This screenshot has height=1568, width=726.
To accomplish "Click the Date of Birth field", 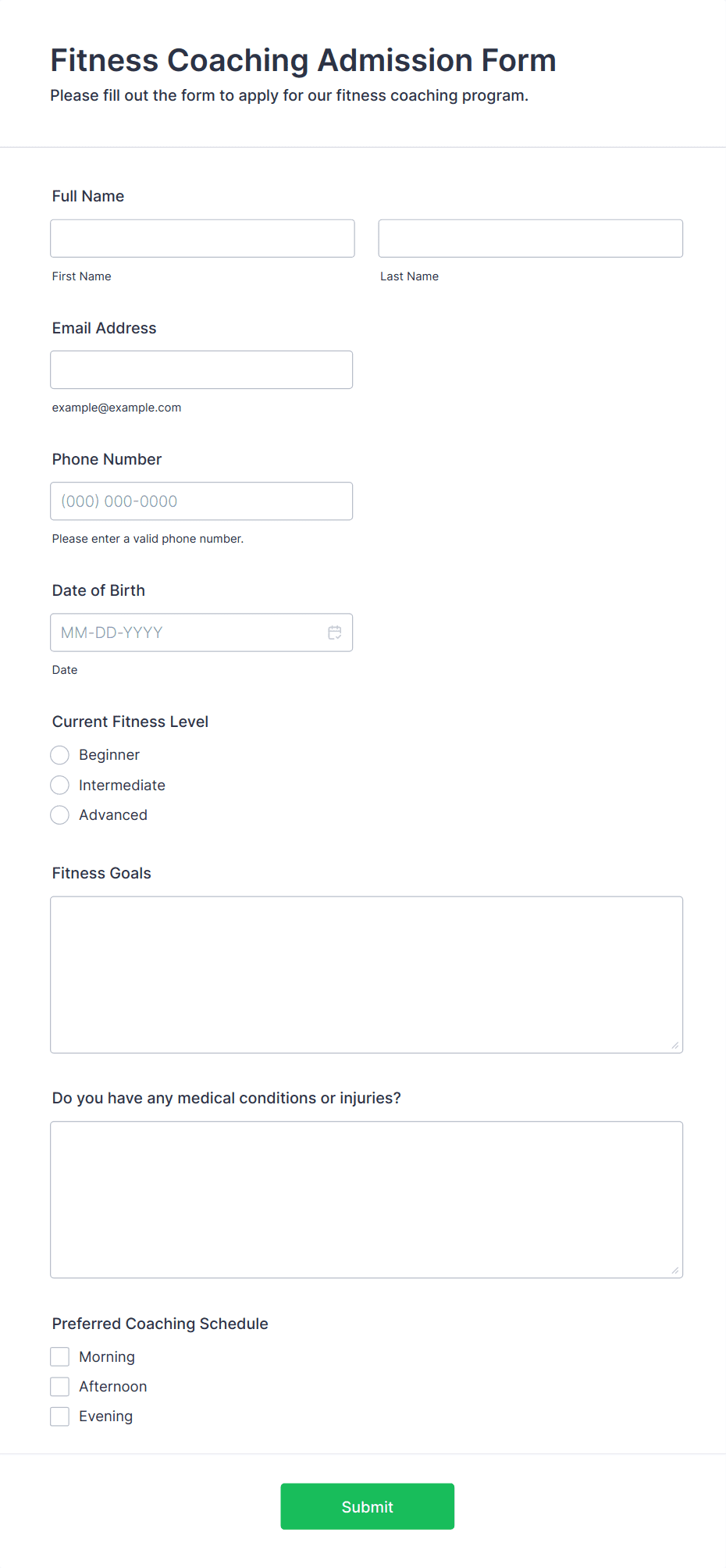I will [x=187, y=633].
